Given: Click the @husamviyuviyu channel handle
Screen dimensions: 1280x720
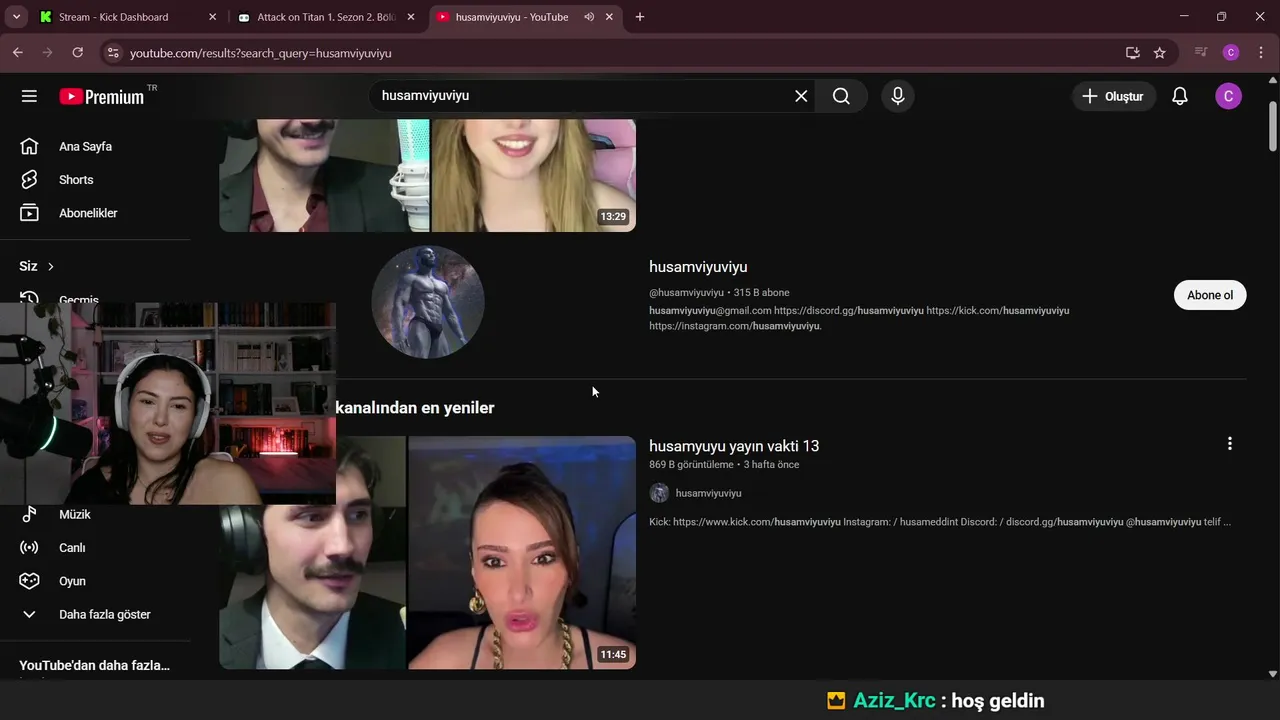Looking at the screenshot, I should (x=686, y=293).
